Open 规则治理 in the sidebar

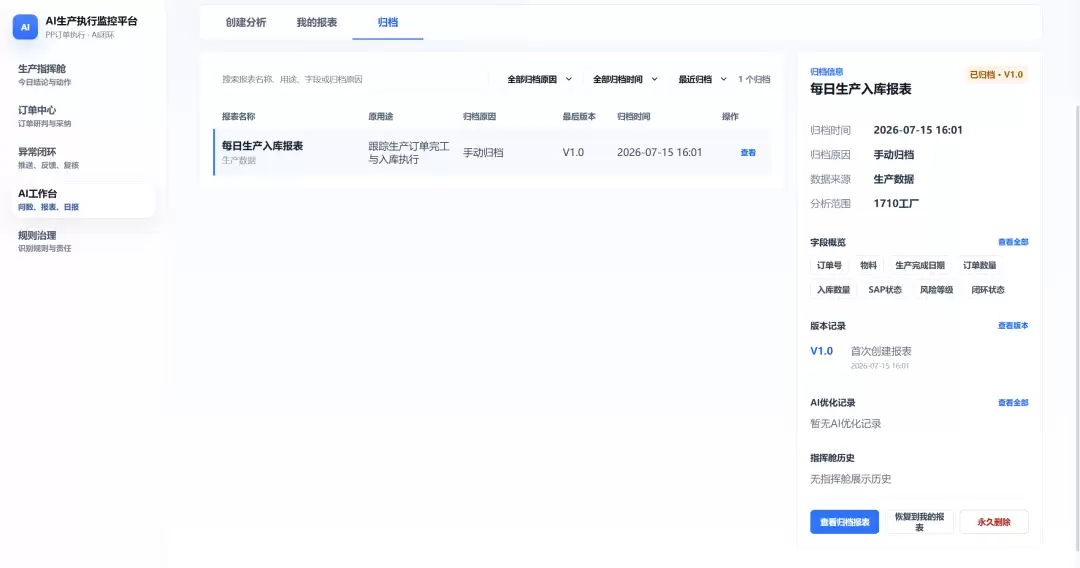[x=83, y=242]
